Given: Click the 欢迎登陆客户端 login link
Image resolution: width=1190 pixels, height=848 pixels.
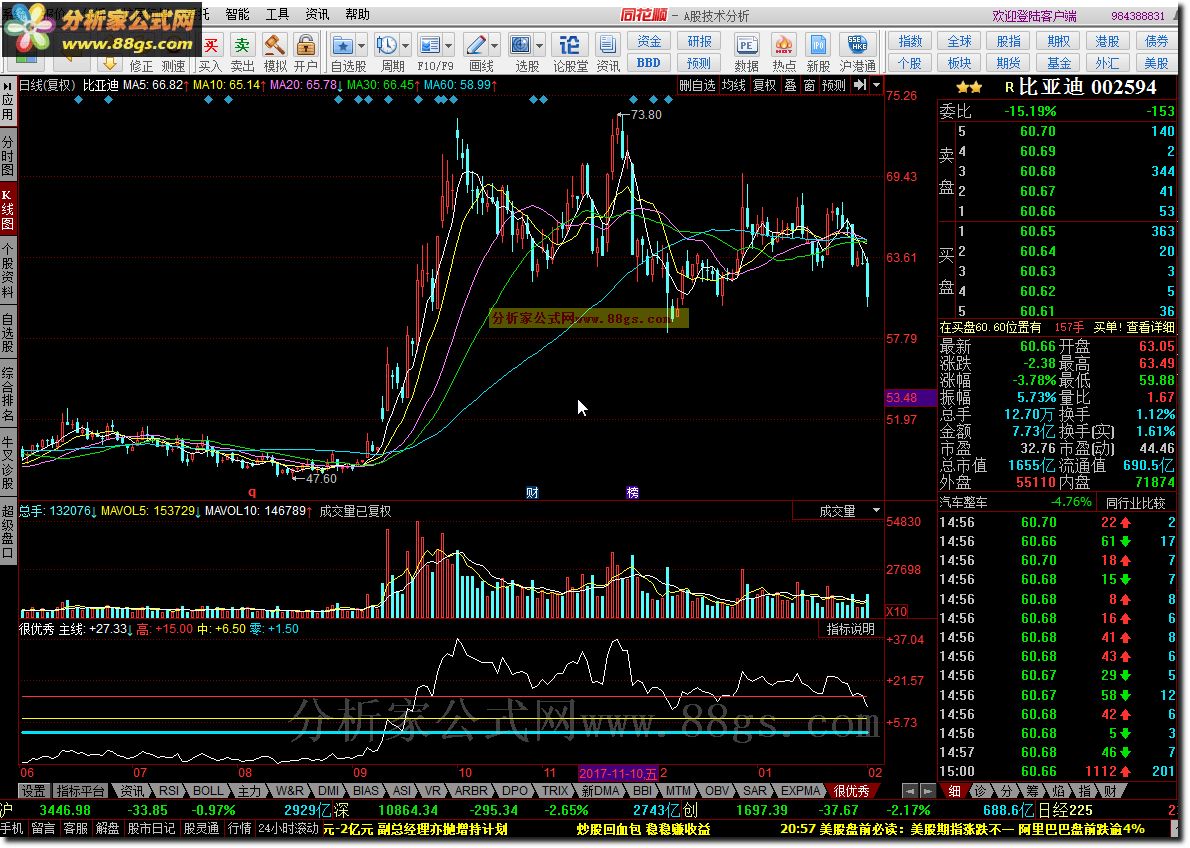Looking at the screenshot, I should (1034, 15).
